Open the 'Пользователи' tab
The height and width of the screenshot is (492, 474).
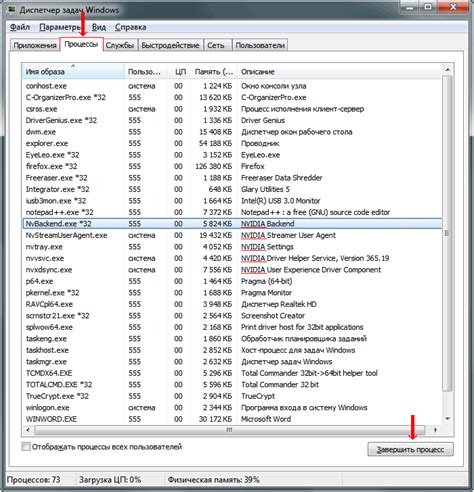(x=260, y=45)
